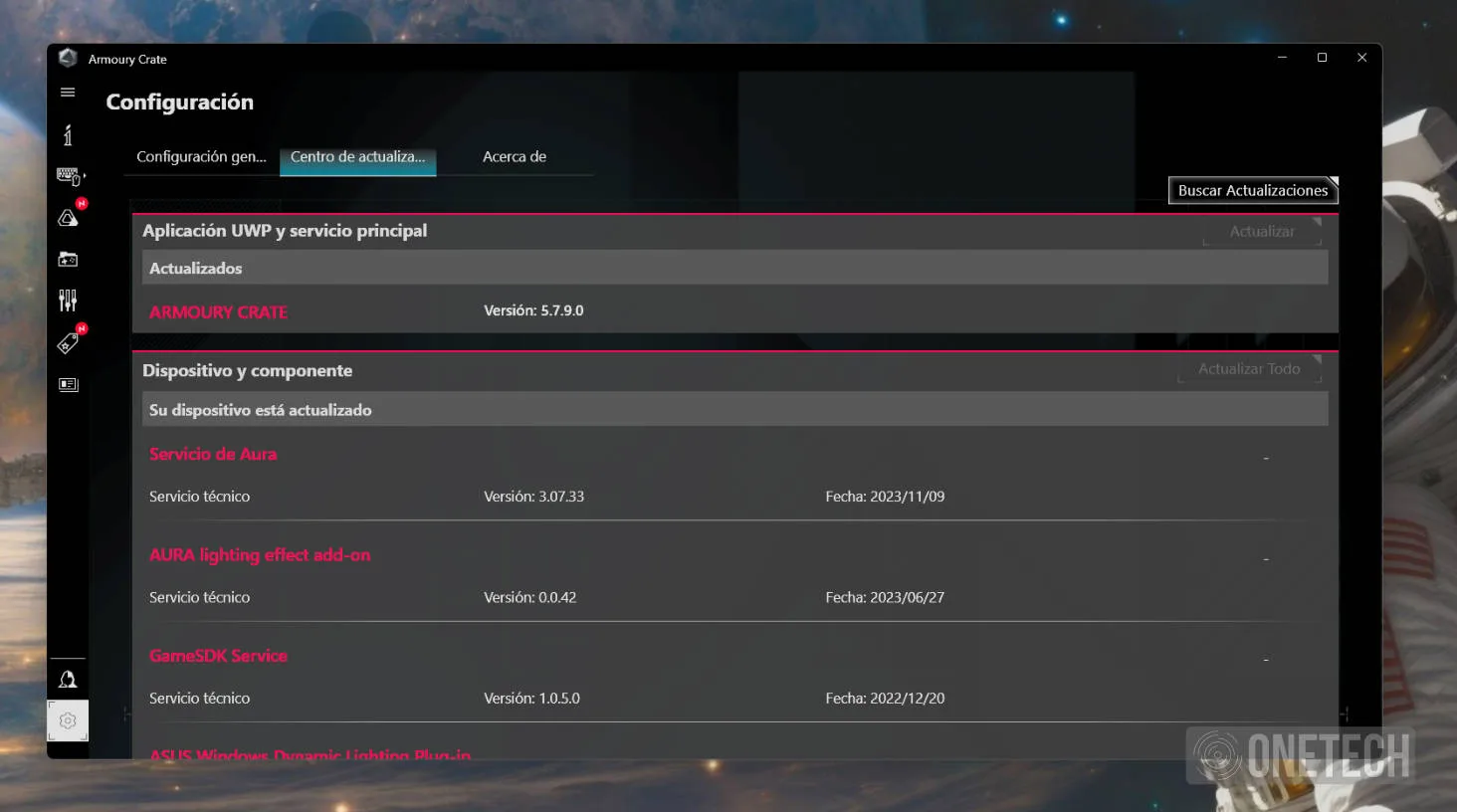
Task: Close the Armoury Crate window
Action: pos(1361,58)
